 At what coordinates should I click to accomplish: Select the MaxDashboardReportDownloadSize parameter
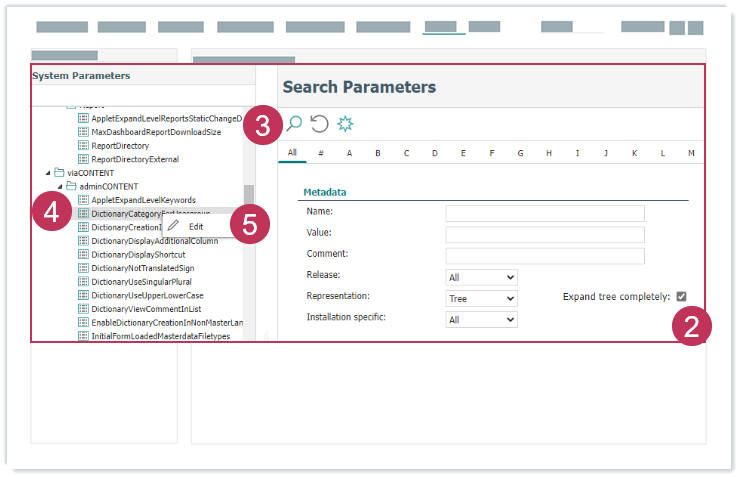click(155, 132)
